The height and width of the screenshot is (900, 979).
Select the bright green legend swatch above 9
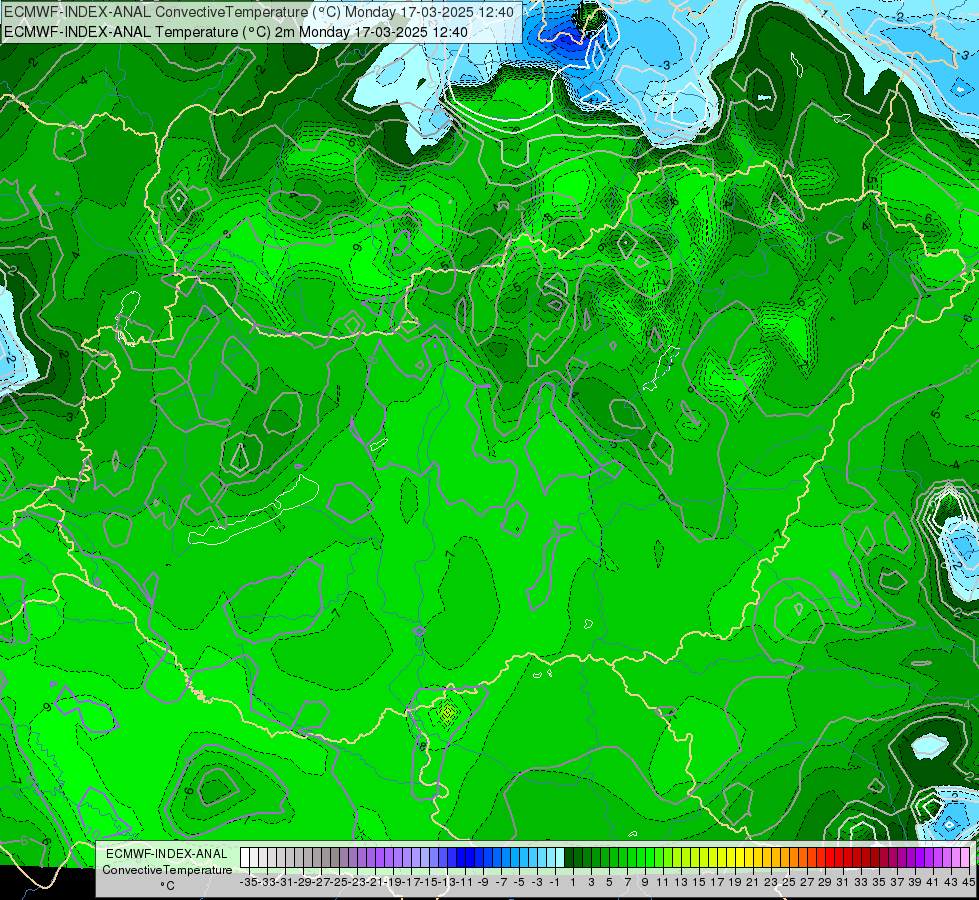(641, 858)
